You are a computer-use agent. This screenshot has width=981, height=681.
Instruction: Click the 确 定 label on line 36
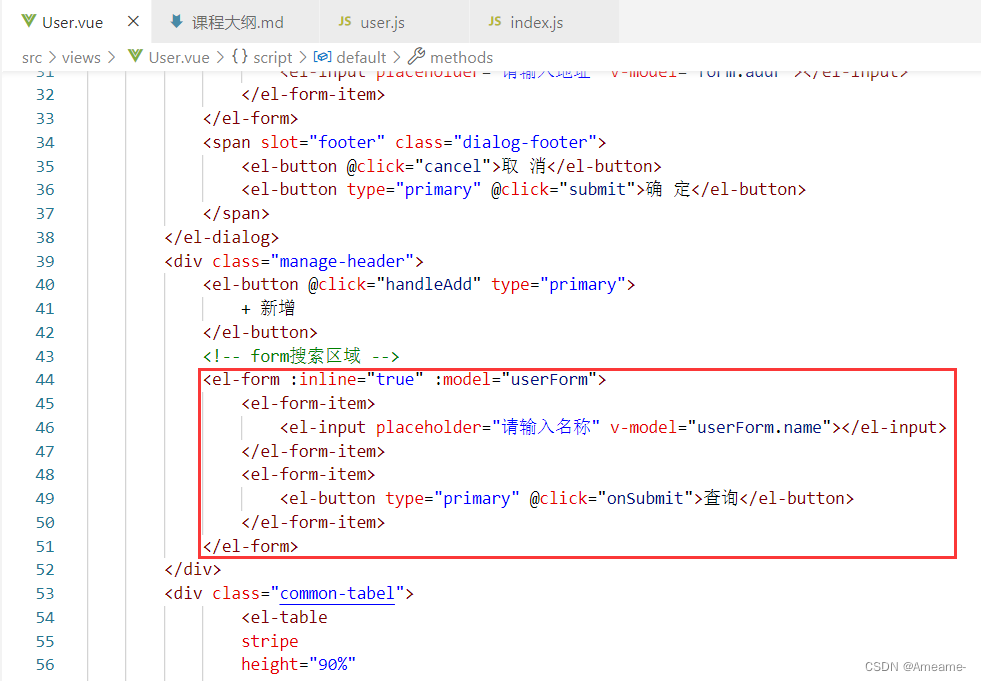(x=668, y=189)
